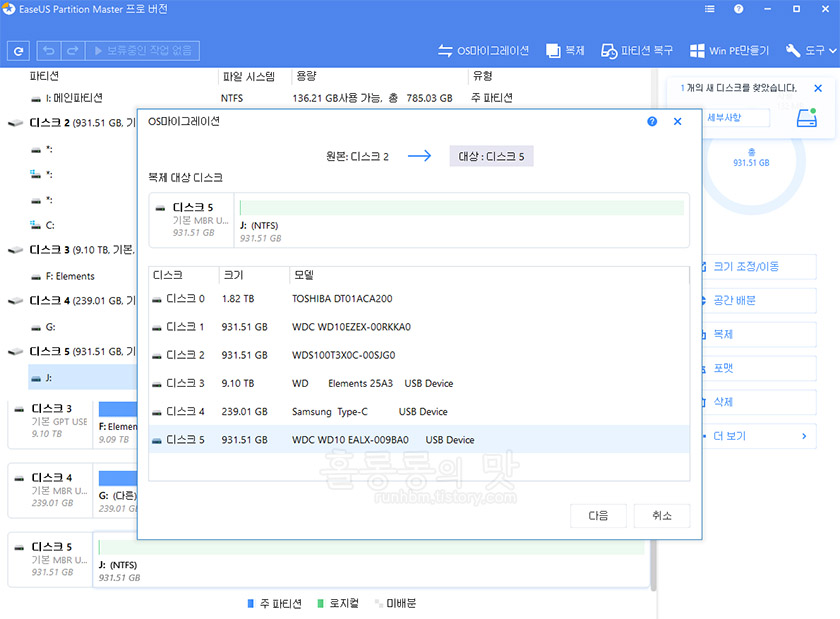
Task: Expand the 도구 tools dropdown
Action: (811, 51)
